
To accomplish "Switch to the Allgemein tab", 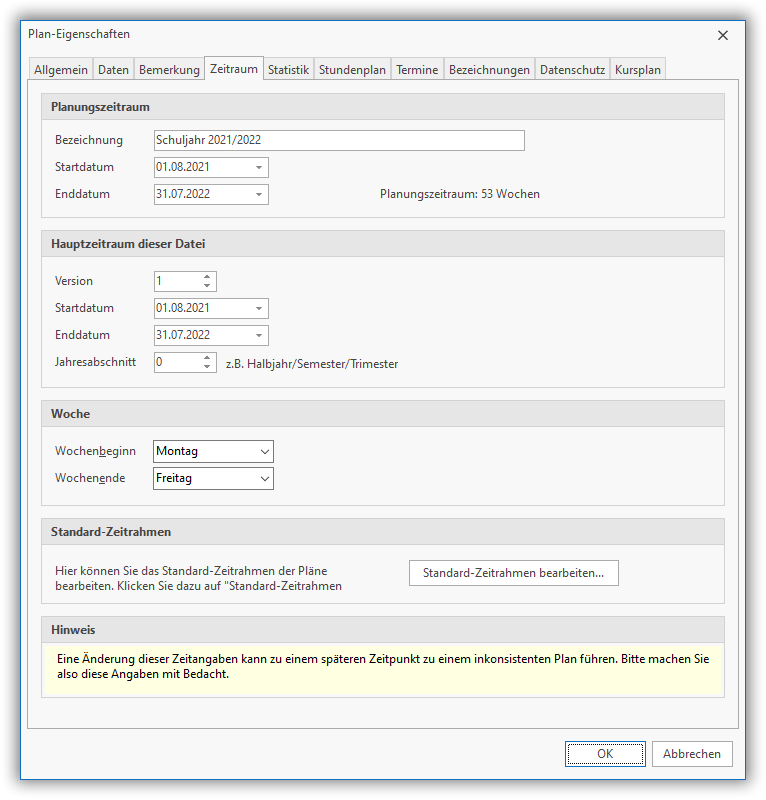I will [61, 70].
